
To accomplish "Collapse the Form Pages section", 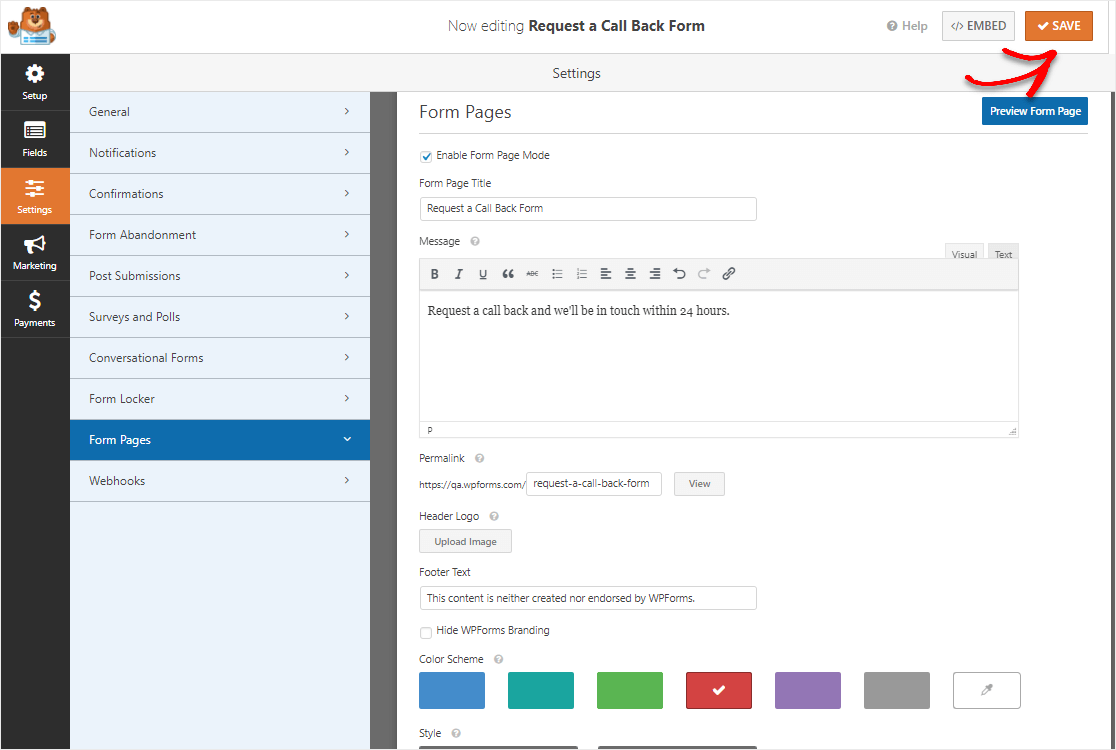I will click(x=220, y=440).
